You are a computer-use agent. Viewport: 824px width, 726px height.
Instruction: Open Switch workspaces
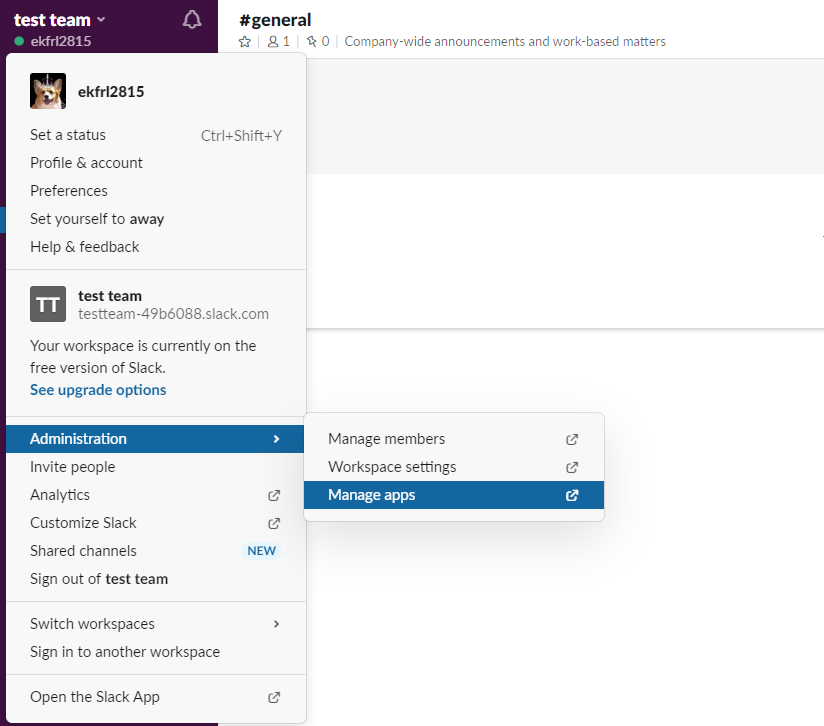point(156,624)
